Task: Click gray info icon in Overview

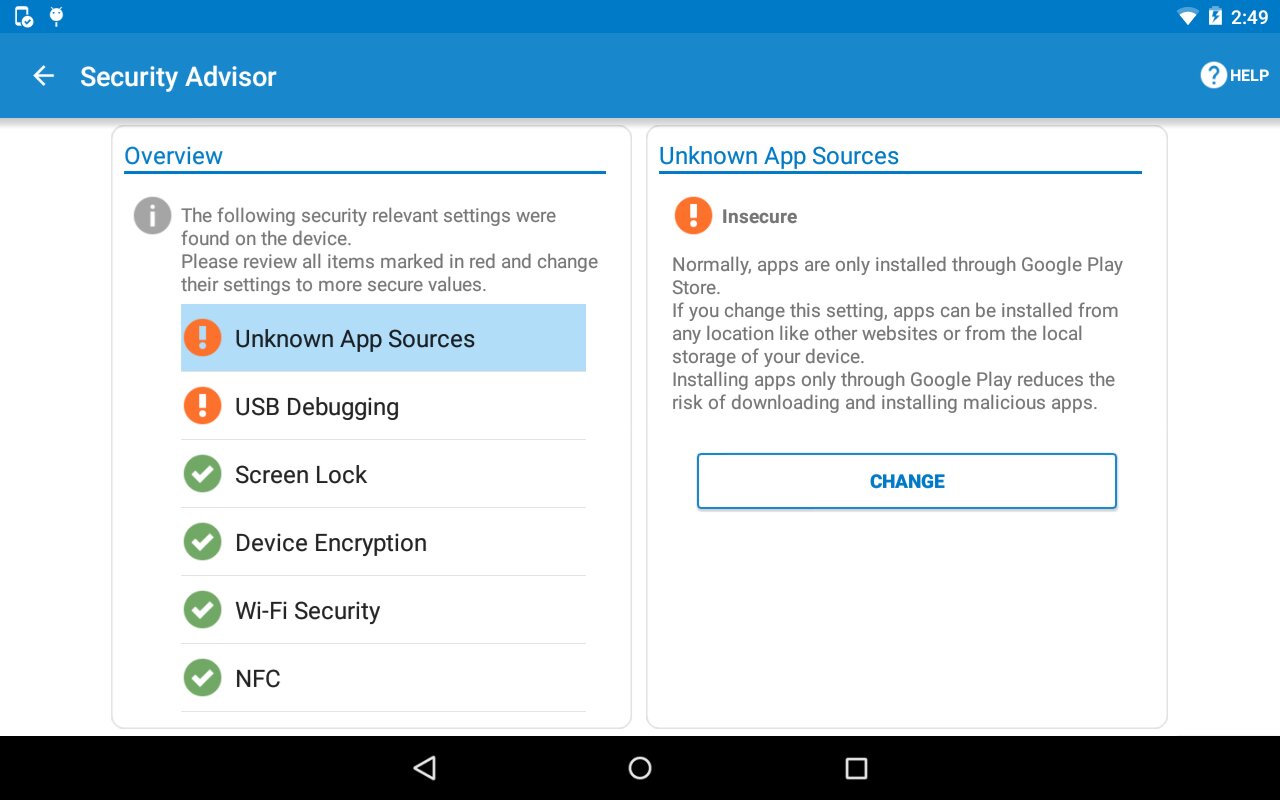Action: click(x=152, y=215)
